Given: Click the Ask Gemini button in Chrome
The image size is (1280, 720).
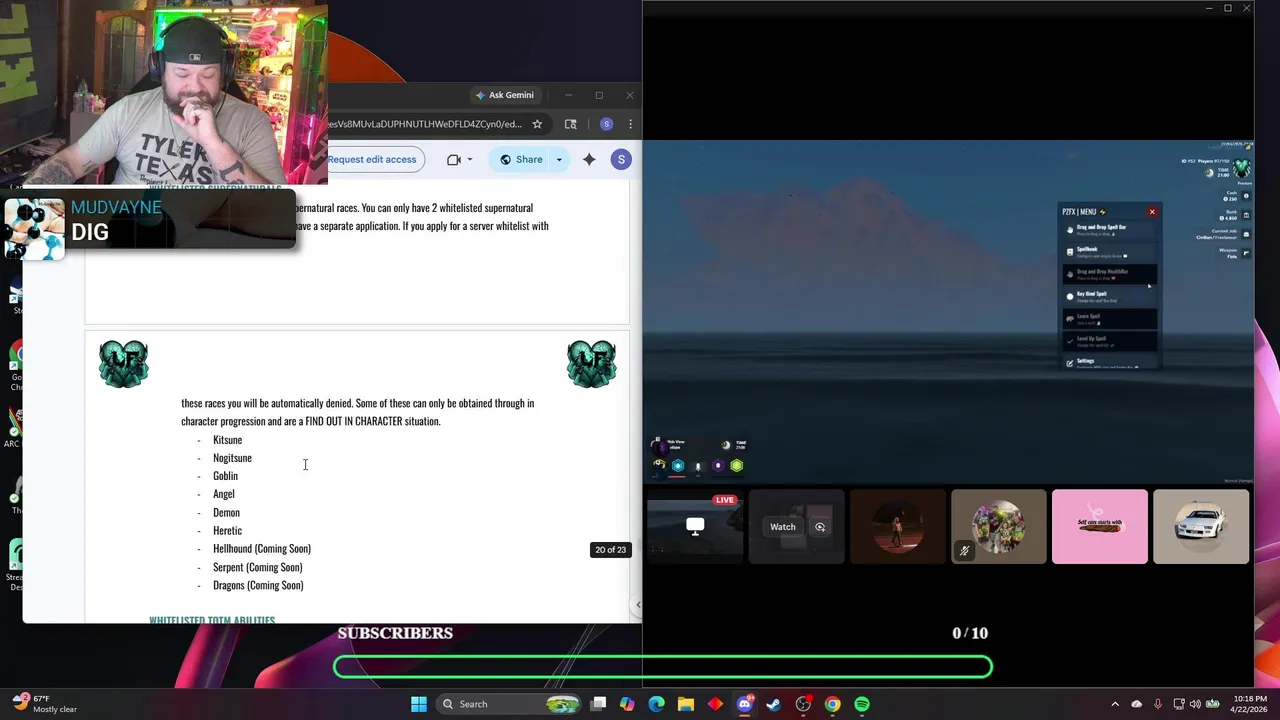Looking at the screenshot, I should (505, 95).
